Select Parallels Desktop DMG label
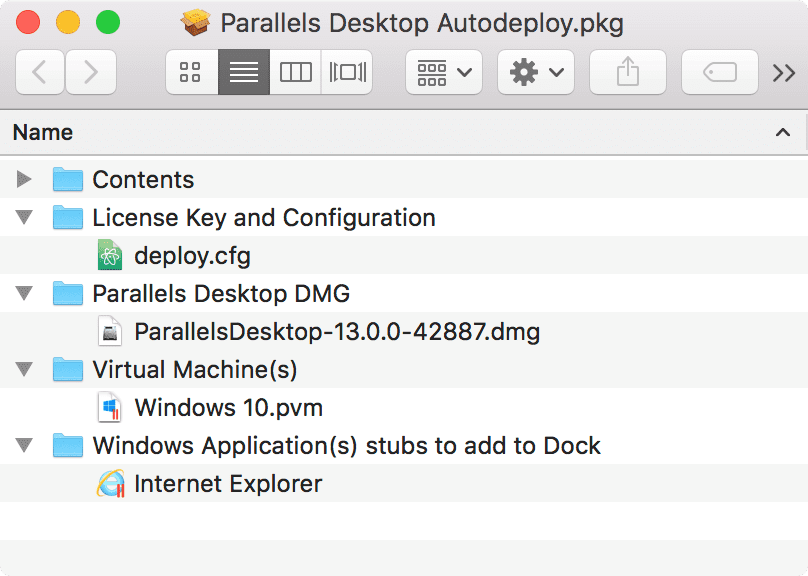The width and height of the screenshot is (808, 576). (221, 294)
